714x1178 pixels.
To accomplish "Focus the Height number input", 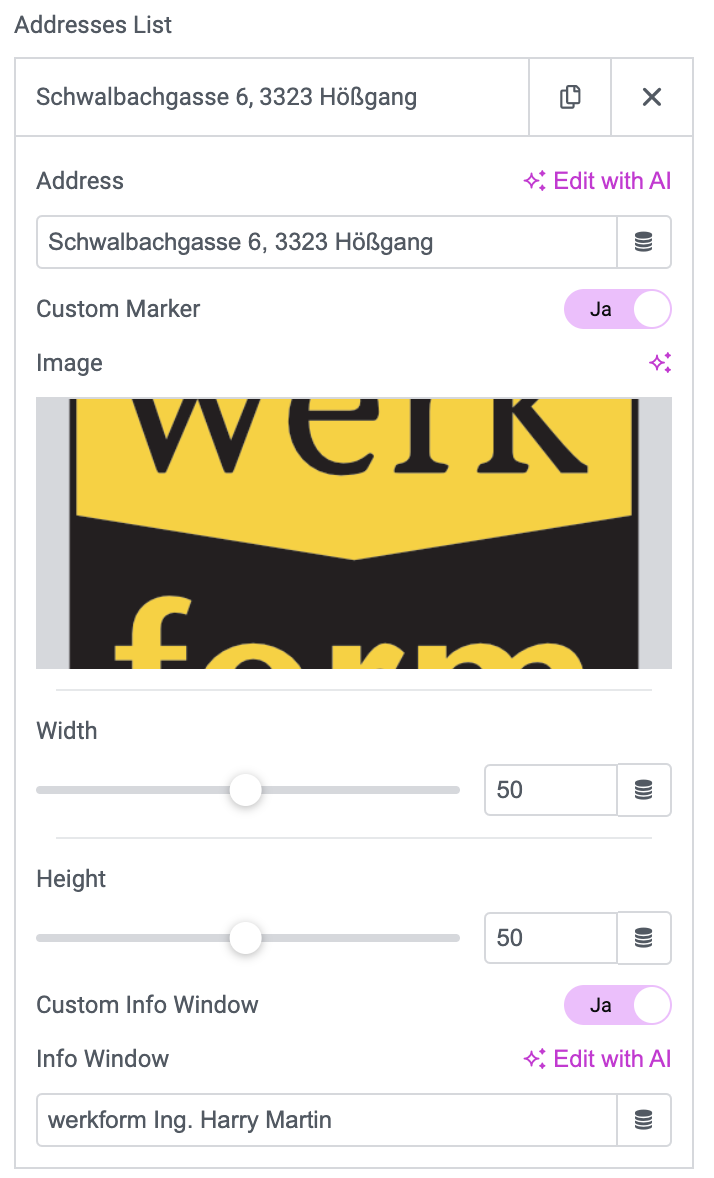I will tap(551, 938).
